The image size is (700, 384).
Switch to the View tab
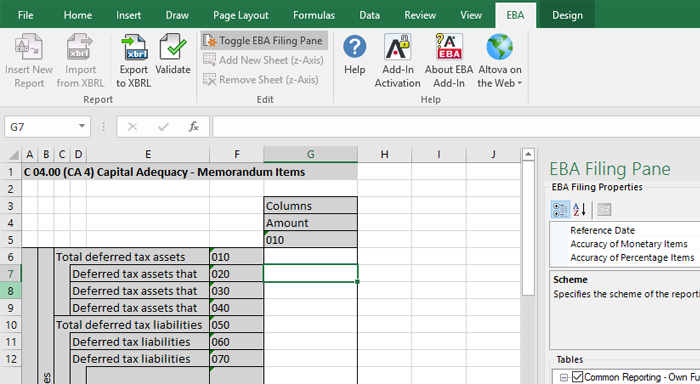pyautogui.click(x=471, y=15)
